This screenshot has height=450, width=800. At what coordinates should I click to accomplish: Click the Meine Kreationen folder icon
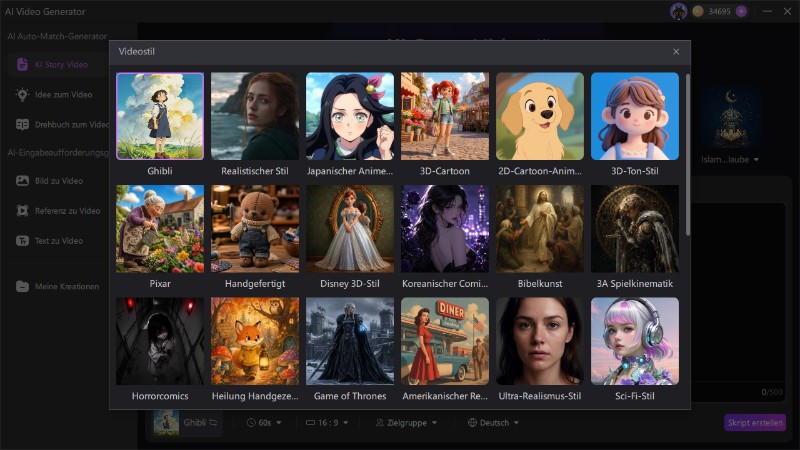point(22,286)
